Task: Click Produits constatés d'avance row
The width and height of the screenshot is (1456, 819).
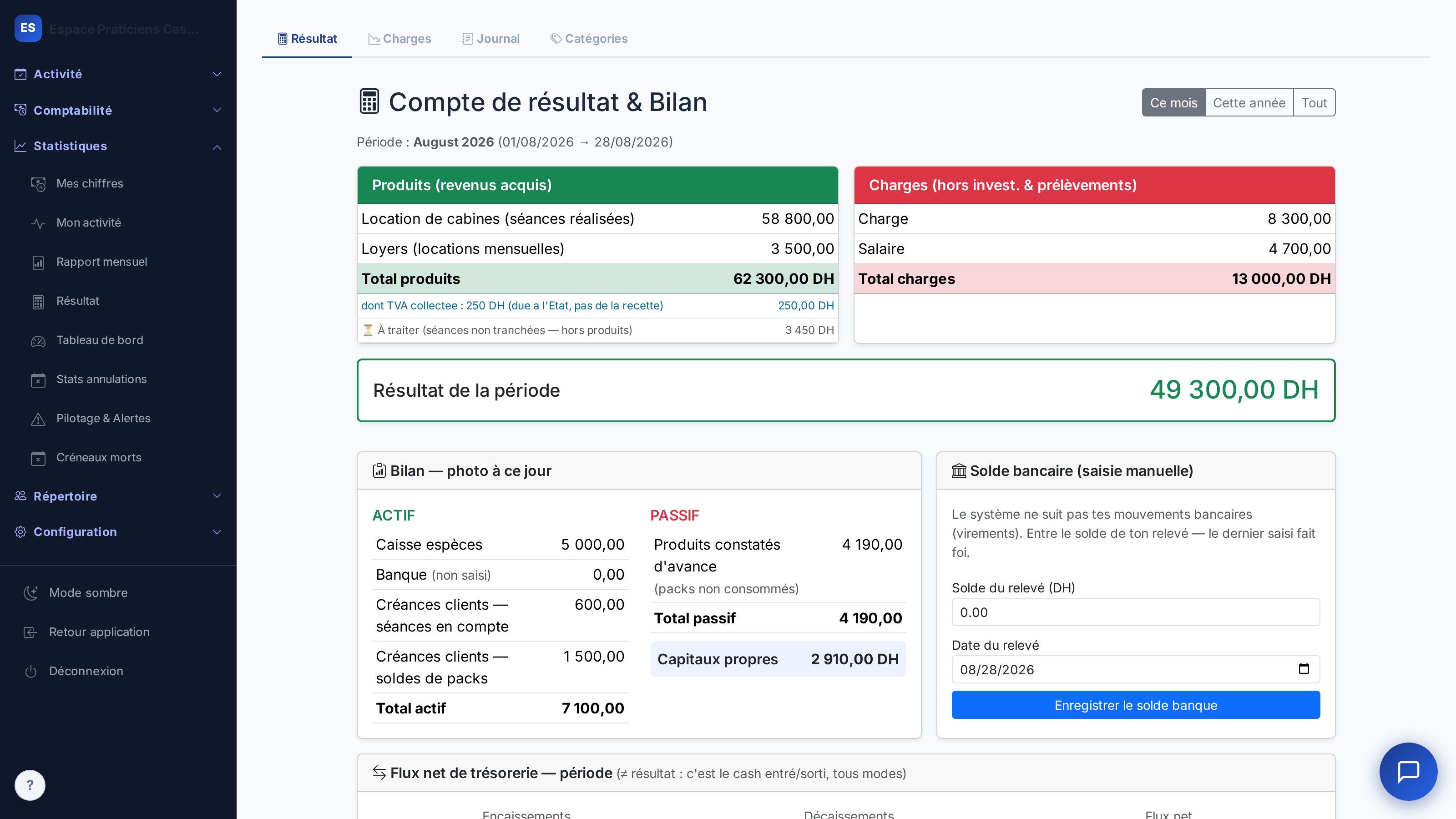Action: (x=778, y=566)
